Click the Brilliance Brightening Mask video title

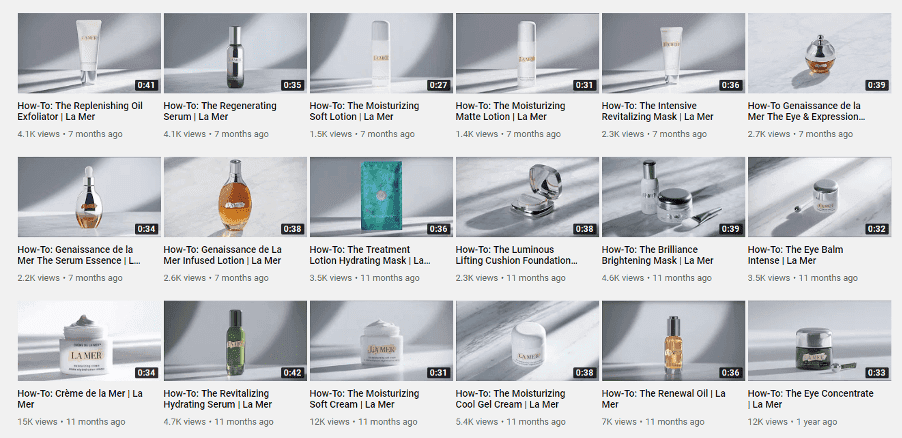coord(649,255)
